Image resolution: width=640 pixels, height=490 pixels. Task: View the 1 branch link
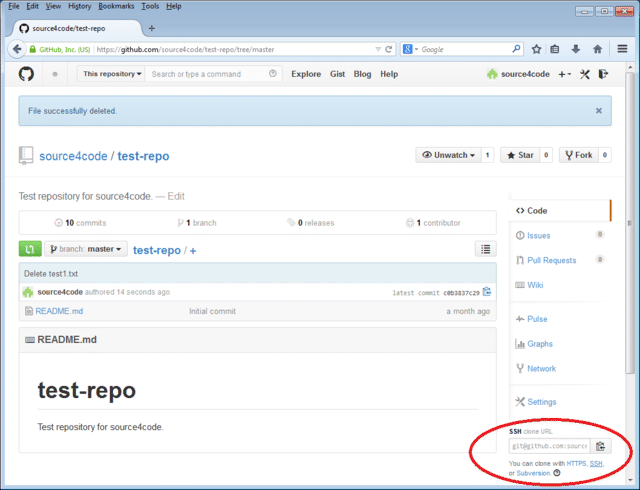197,223
